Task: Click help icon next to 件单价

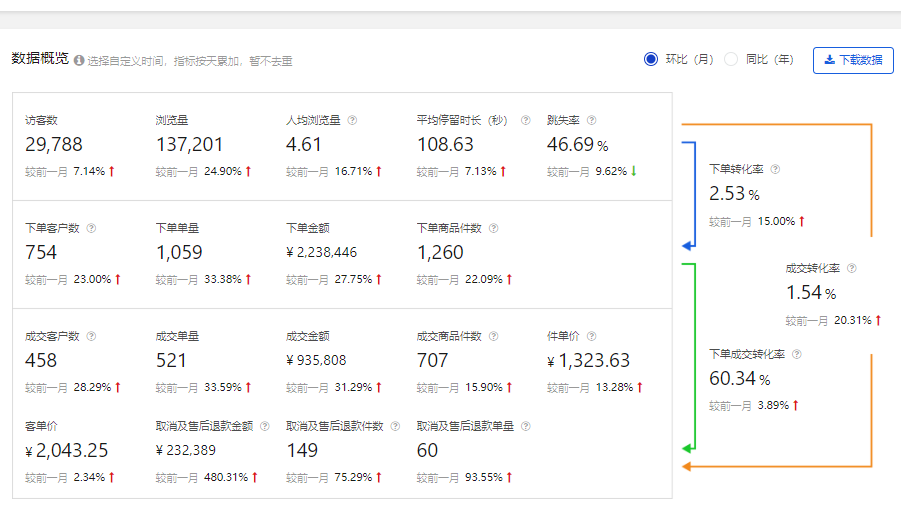Action: pyautogui.click(x=590, y=336)
